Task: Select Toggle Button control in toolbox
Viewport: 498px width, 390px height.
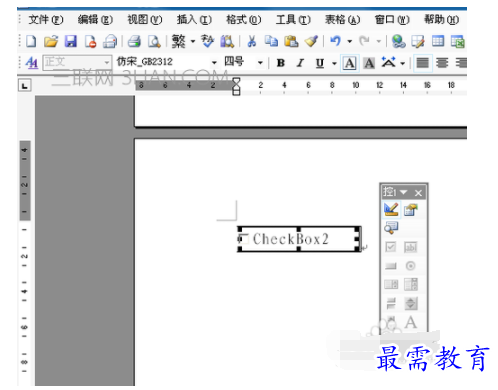Action: pyautogui.click(x=391, y=303)
